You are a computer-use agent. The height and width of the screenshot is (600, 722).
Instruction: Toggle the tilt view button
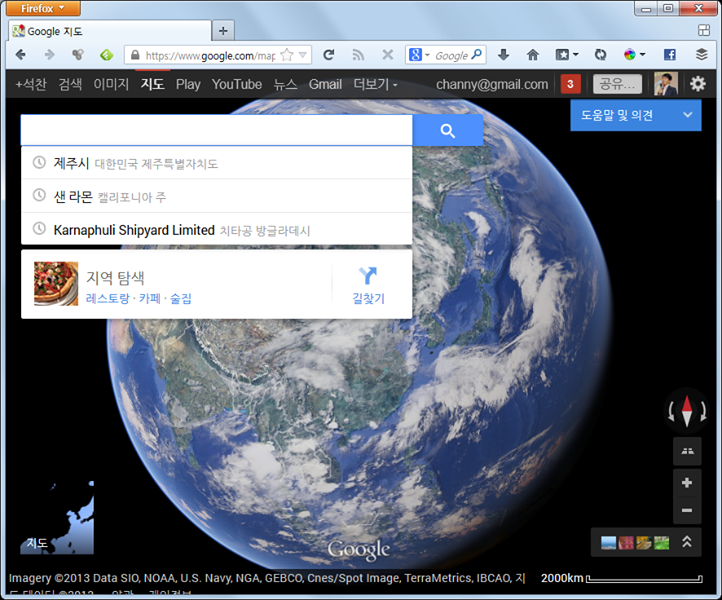[x=687, y=451]
